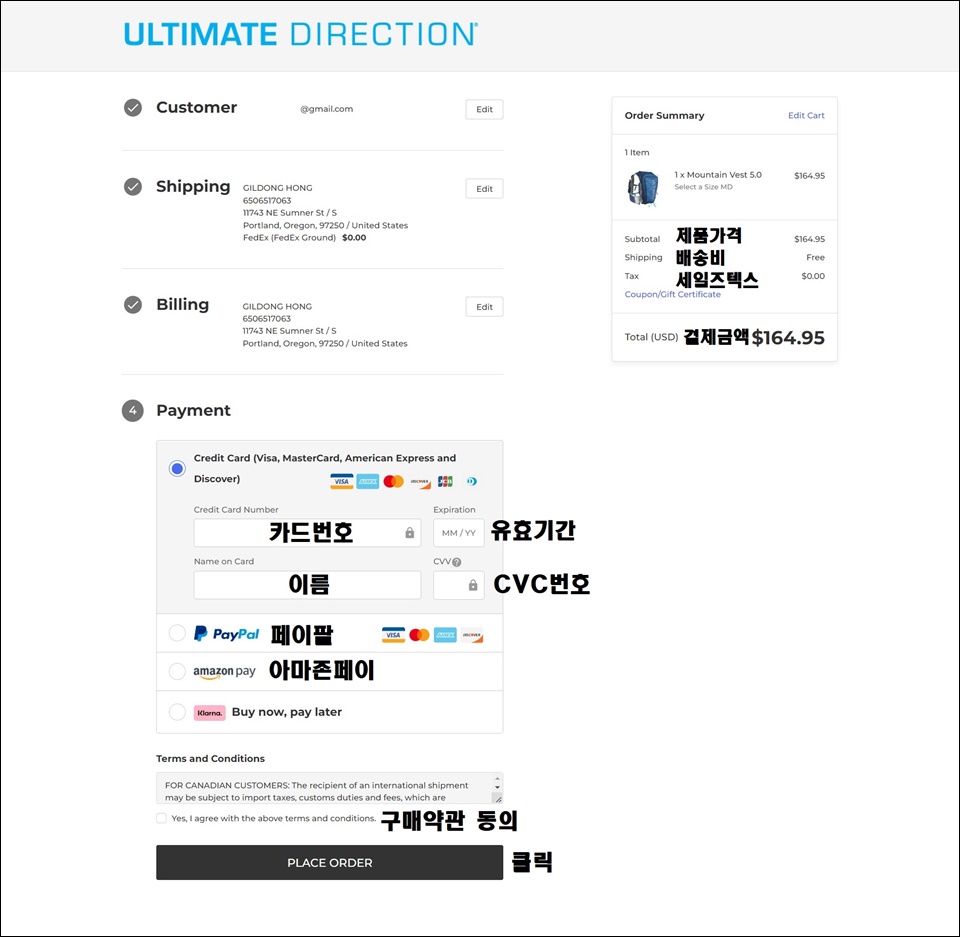
Task: Click the Visa icon in the PayPal row
Action: pos(393,635)
